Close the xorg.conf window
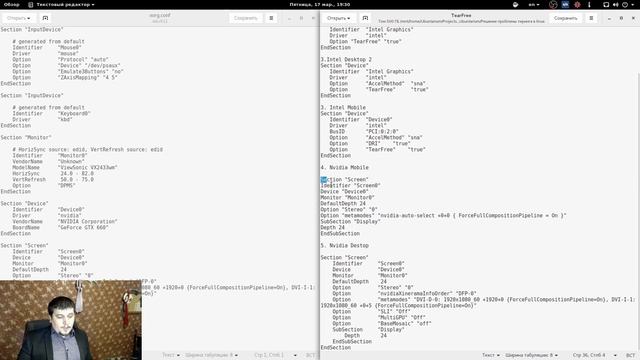 (x=313, y=18)
